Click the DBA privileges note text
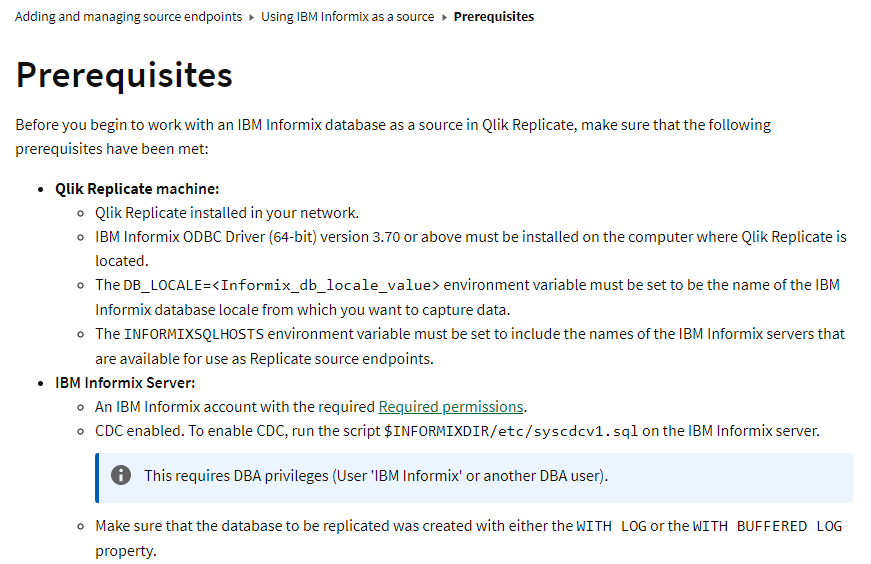The width and height of the screenshot is (871, 564). pyautogui.click(x=376, y=476)
